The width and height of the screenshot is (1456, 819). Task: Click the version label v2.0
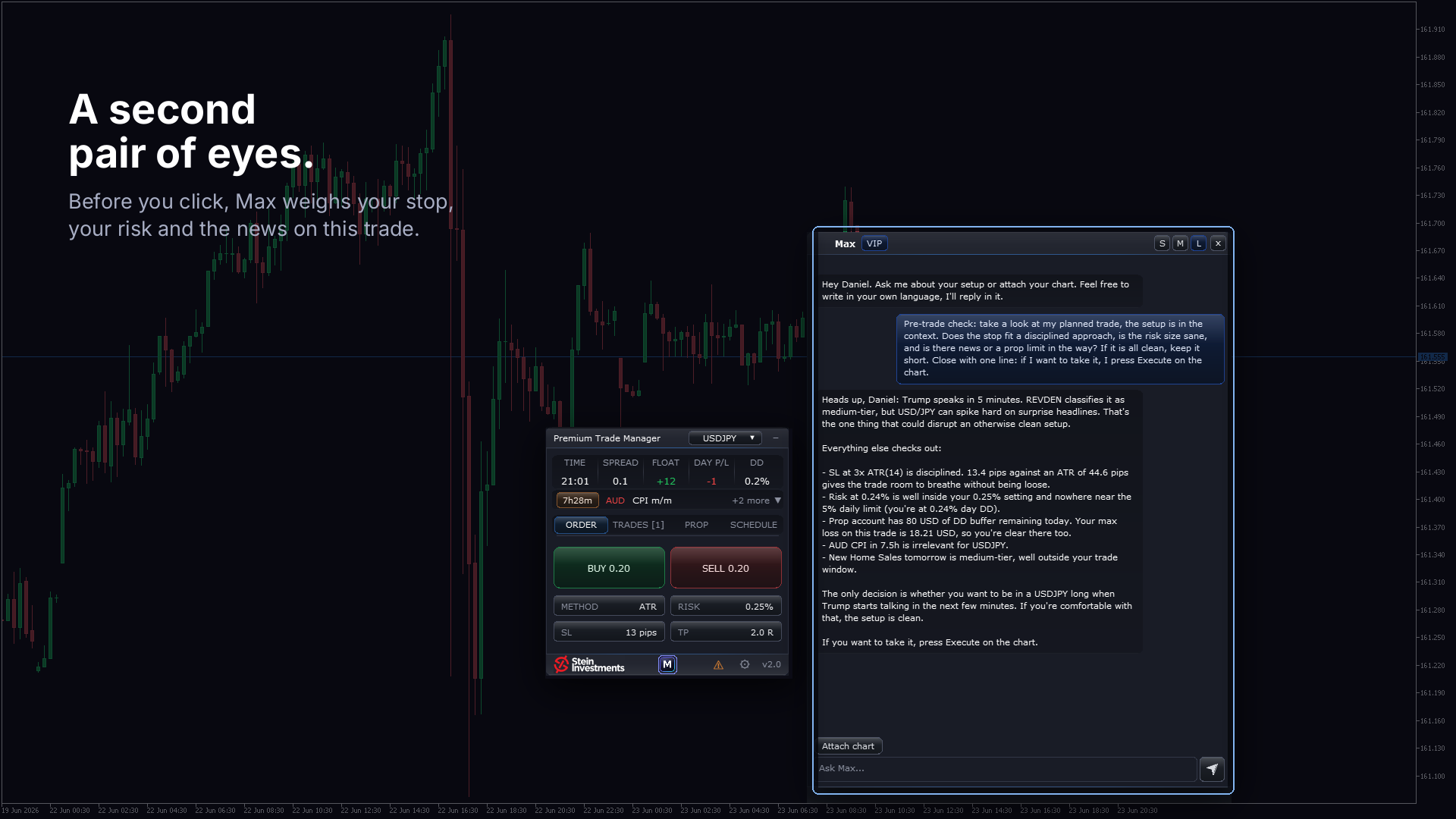click(x=771, y=664)
